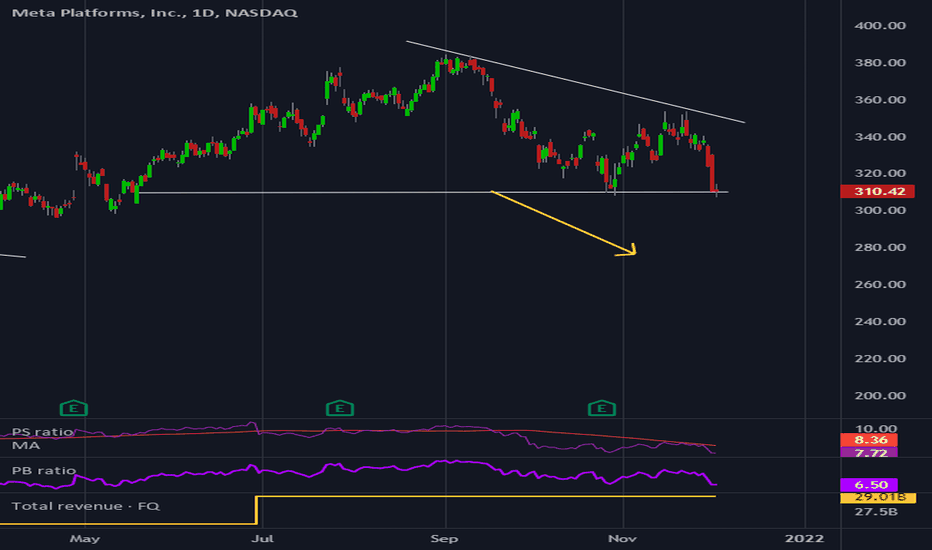Select the yellow 29.01B revenue tag

click(x=878, y=497)
